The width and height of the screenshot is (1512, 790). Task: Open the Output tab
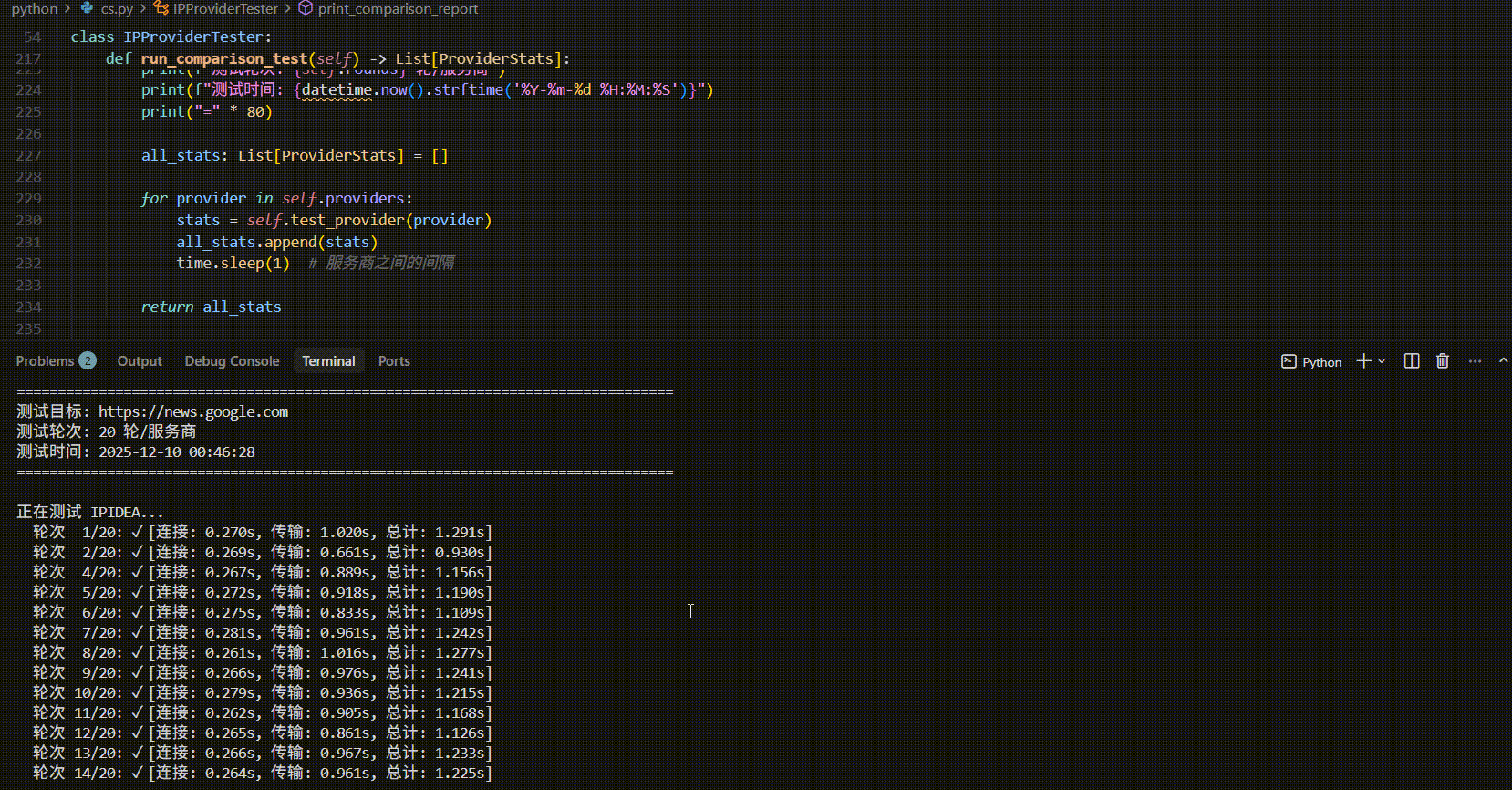[140, 361]
